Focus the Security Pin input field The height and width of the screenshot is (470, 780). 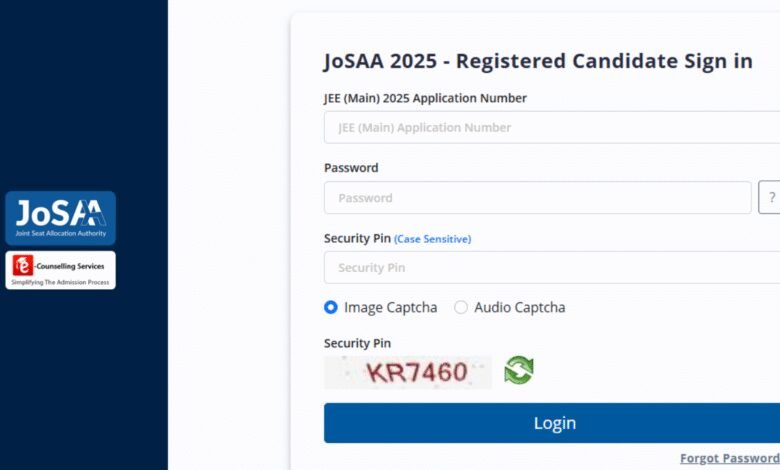552,268
